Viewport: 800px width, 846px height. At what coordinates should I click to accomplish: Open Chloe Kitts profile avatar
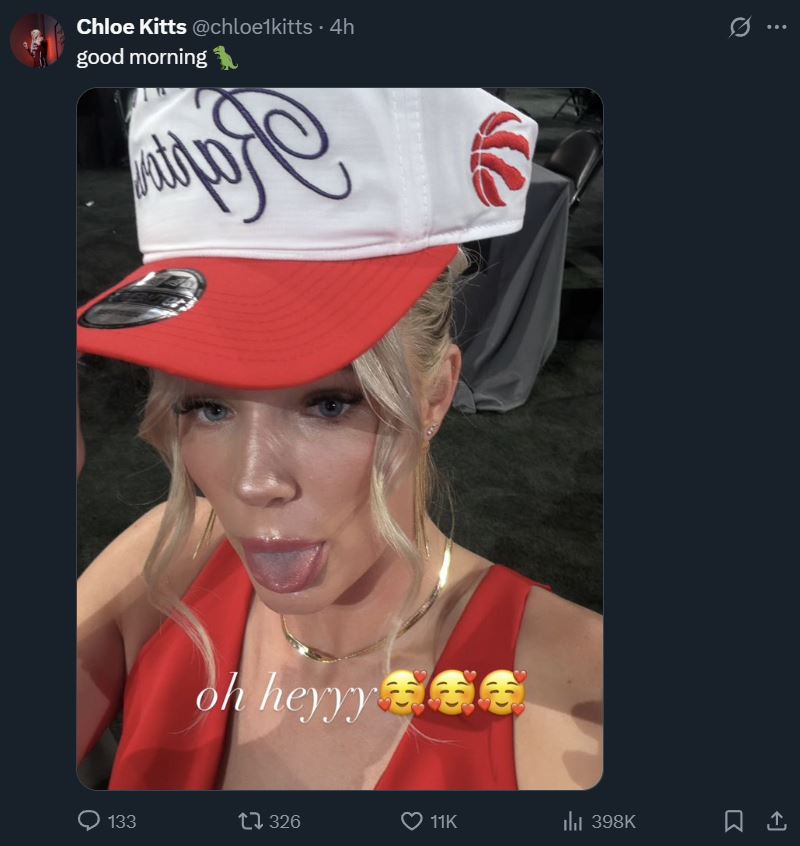(37, 40)
